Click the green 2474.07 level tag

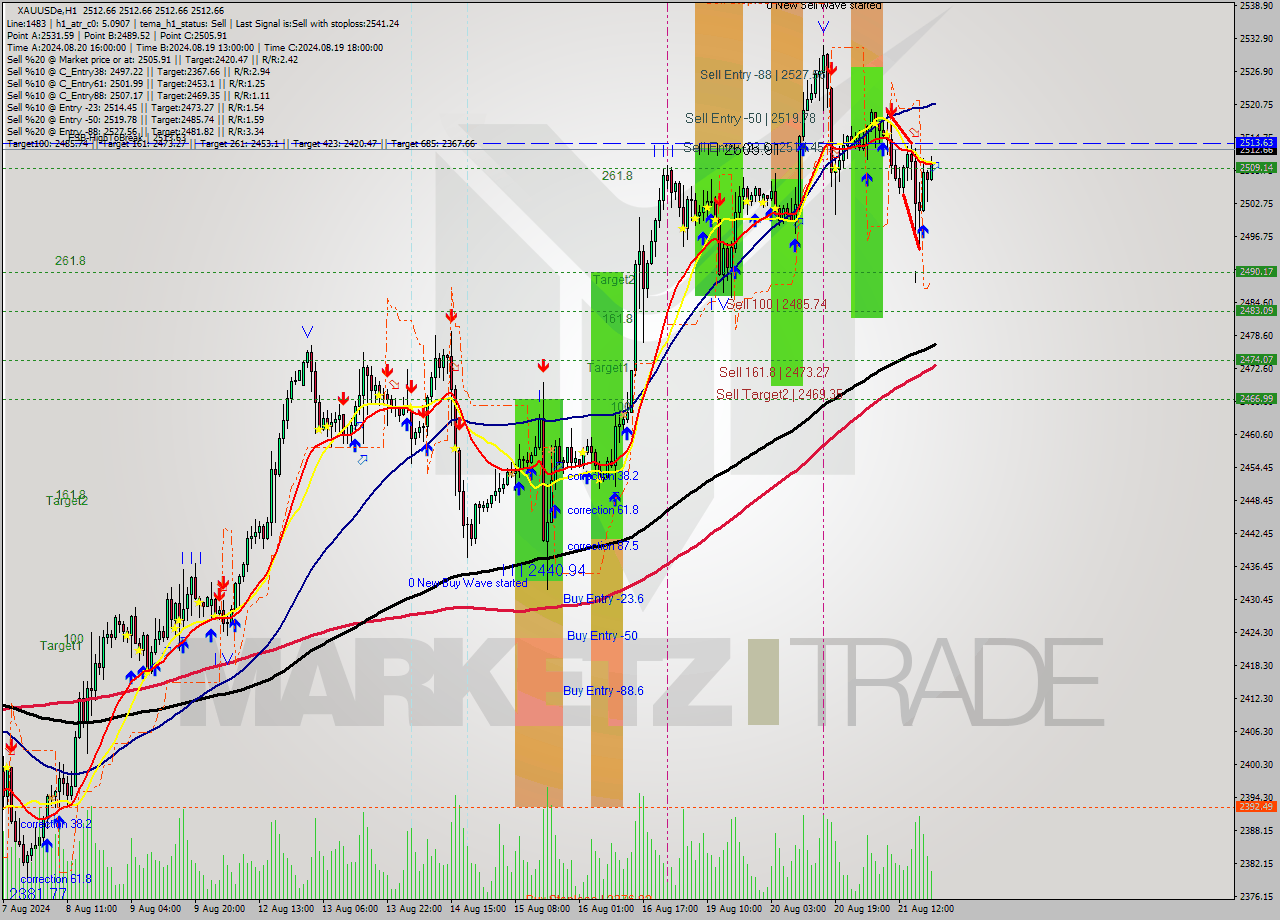pos(1256,359)
